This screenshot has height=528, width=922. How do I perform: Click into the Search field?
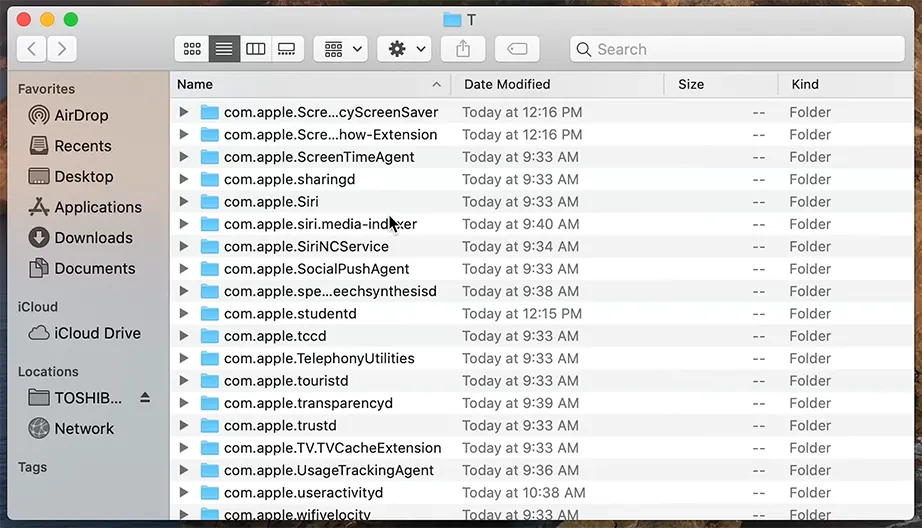(737, 49)
